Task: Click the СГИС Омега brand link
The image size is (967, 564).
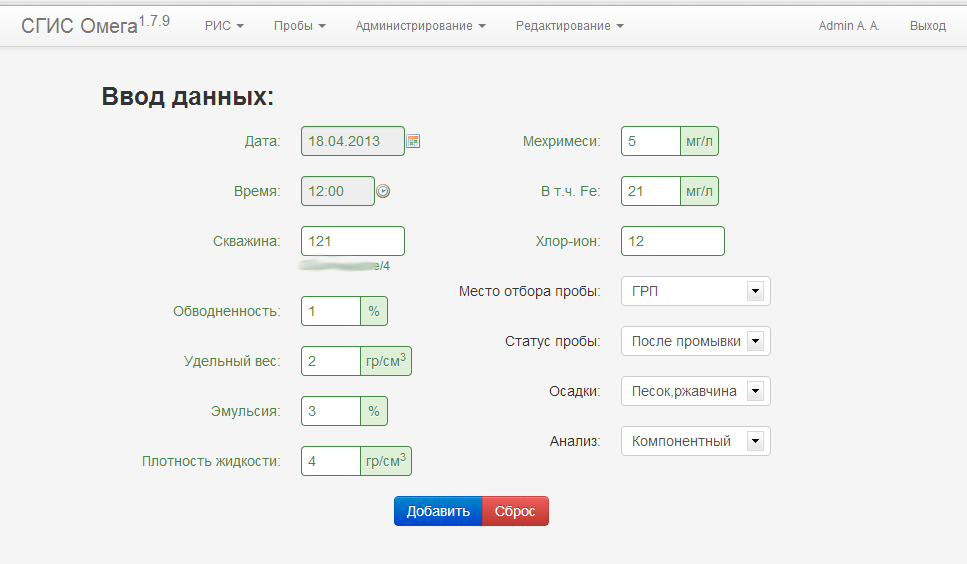Action: tap(96, 25)
